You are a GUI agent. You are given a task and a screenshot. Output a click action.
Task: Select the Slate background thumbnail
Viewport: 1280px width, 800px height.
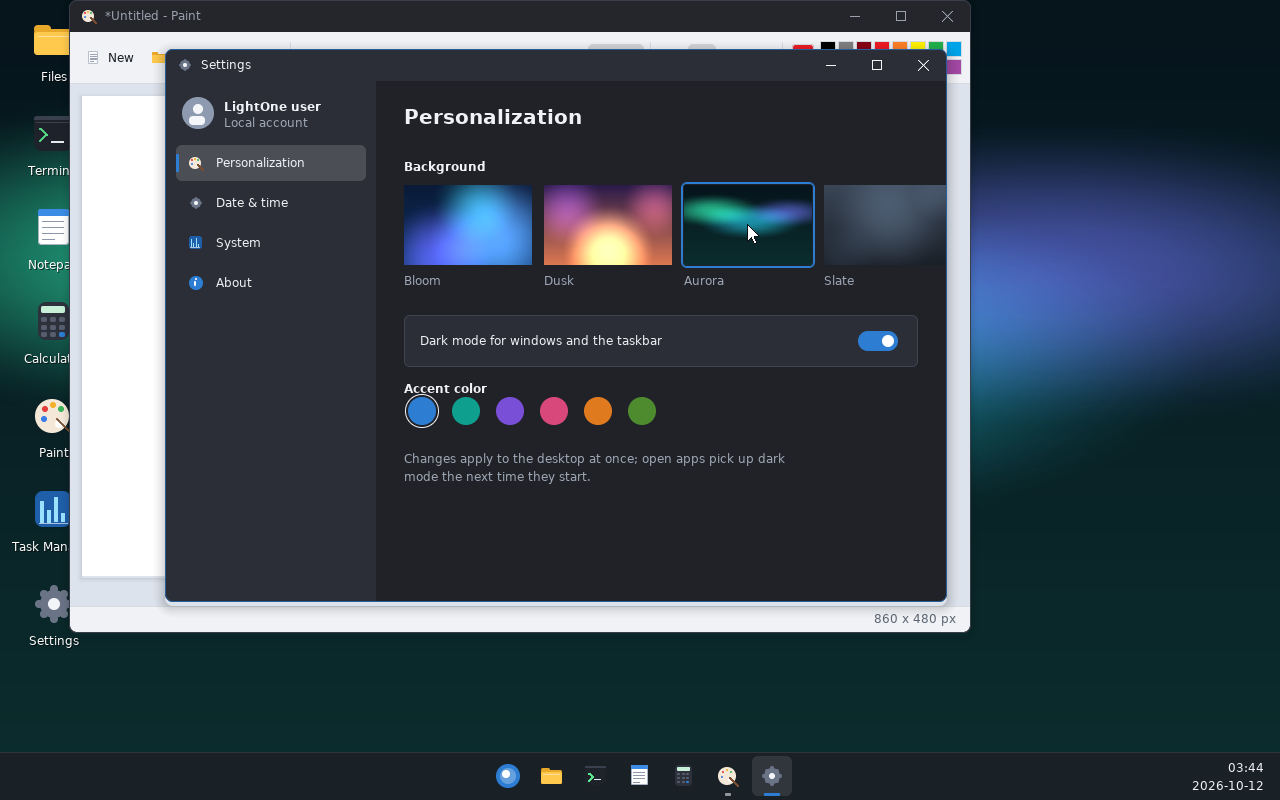pyautogui.click(x=884, y=225)
